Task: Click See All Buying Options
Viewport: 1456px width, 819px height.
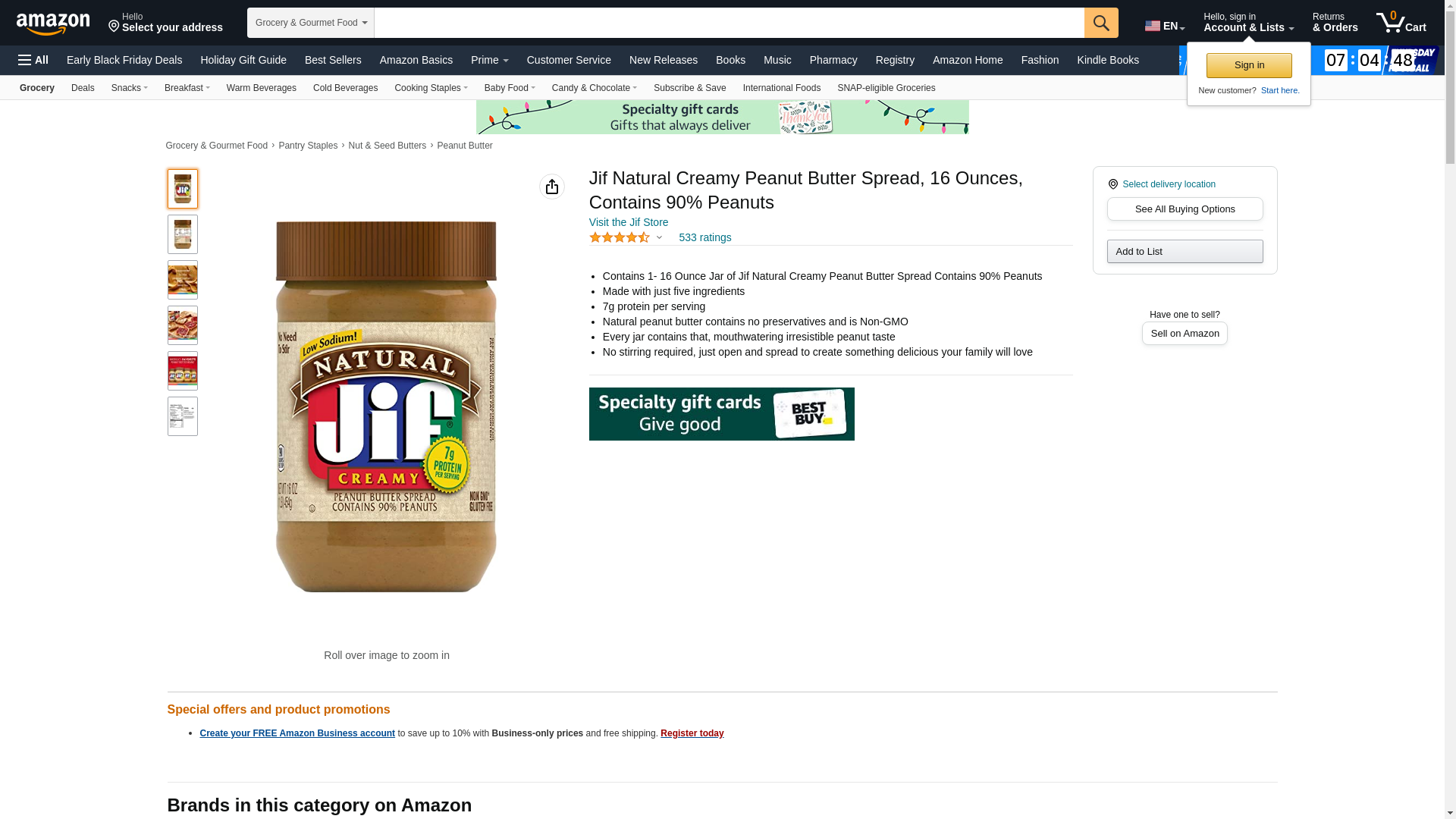Action: click(x=1185, y=209)
